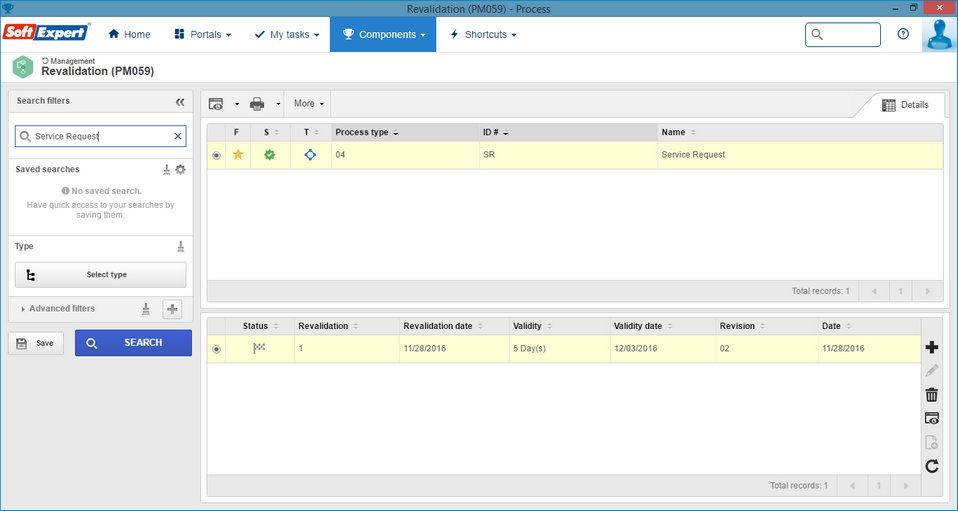Open the Portals menu
This screenshot has height=511, width=958.
202,34
